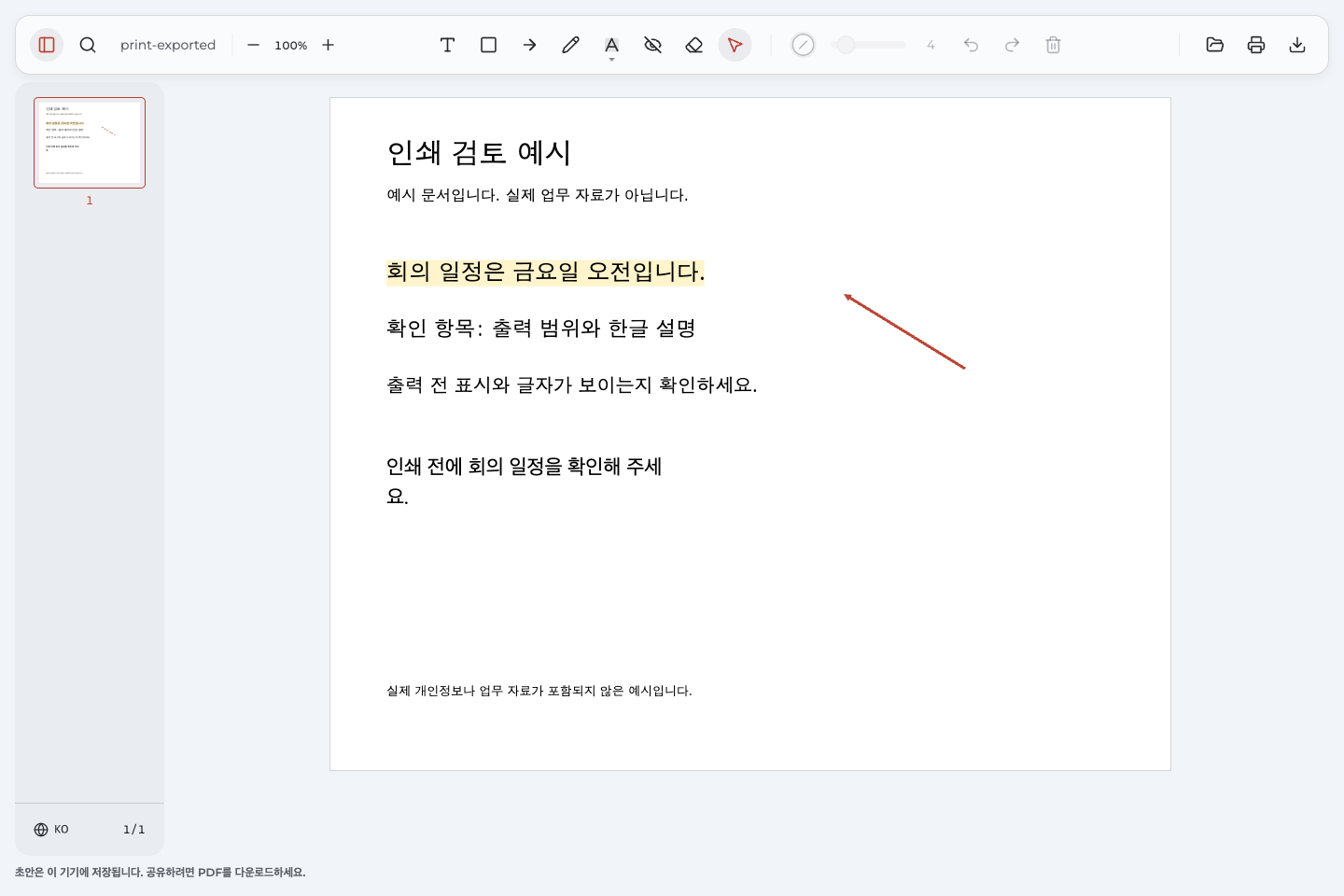Download the PDF
This screenshot has width=1344, height=896.
tap(1296, 45)
